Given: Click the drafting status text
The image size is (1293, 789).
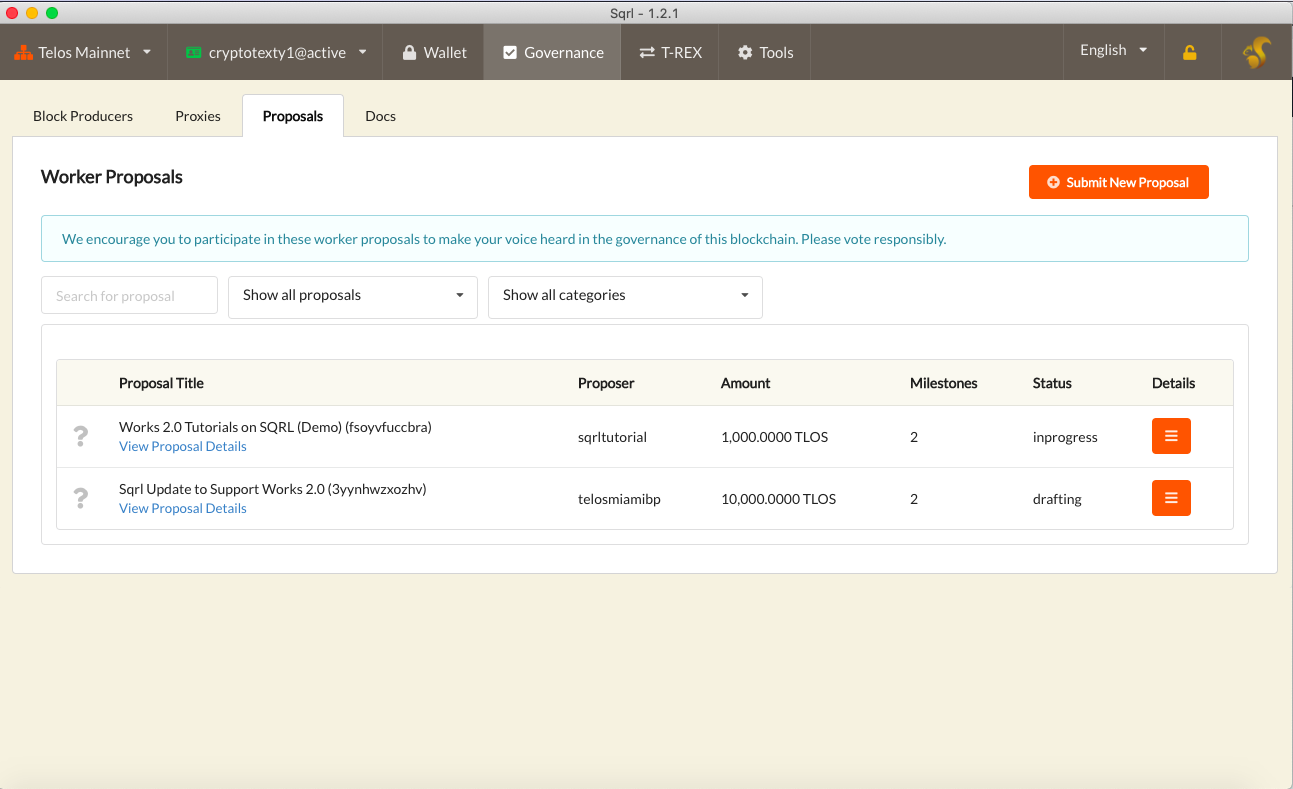Looking at the screenshot, I should (x=1057, y=499).
